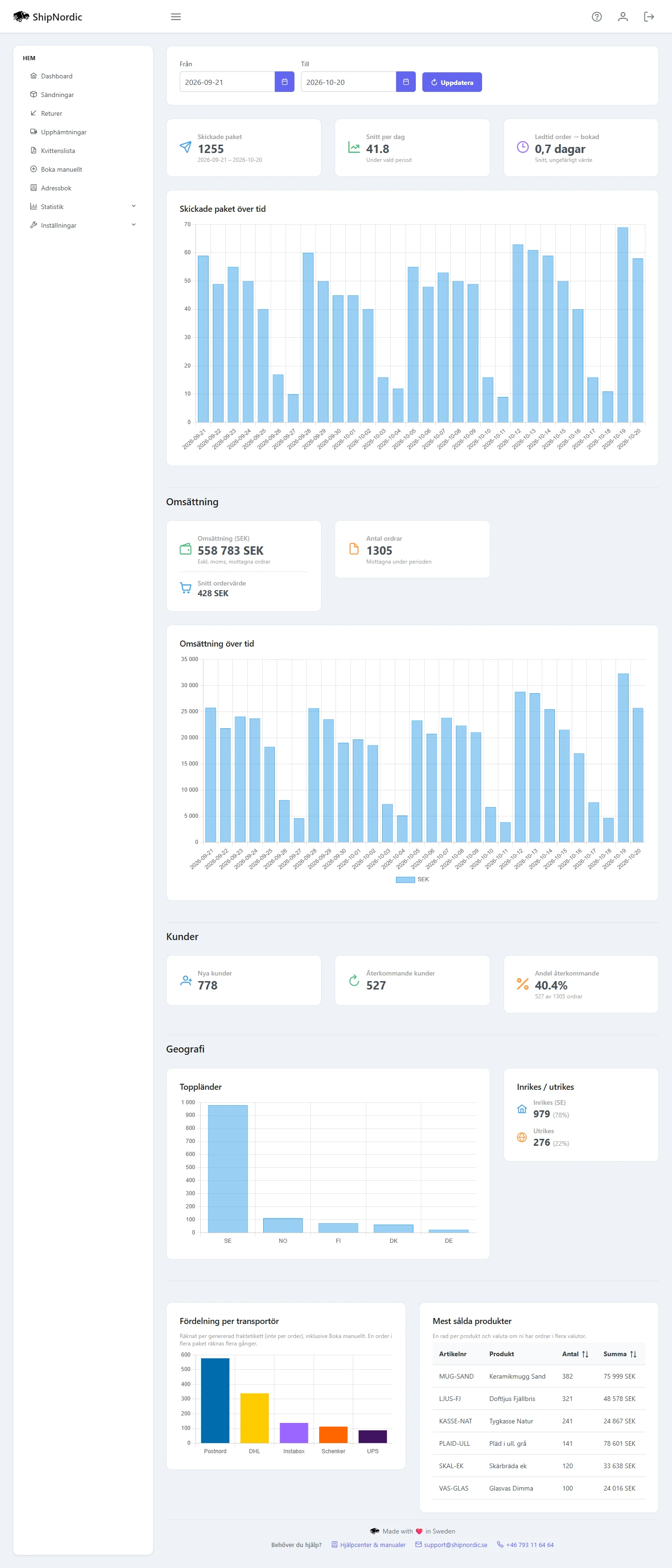Open calendar picker for Till date

(406, 82)
